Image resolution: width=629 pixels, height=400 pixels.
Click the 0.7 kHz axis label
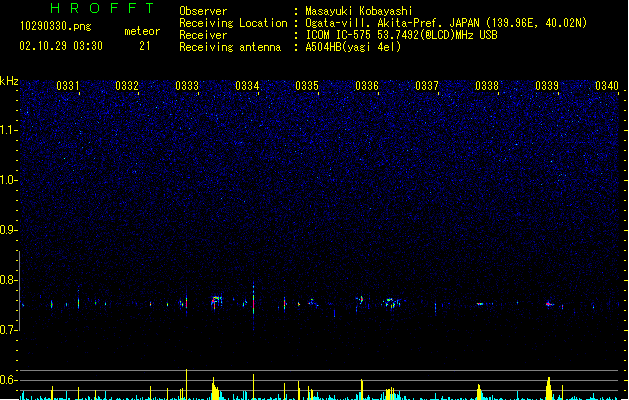[x=9, y=330]
